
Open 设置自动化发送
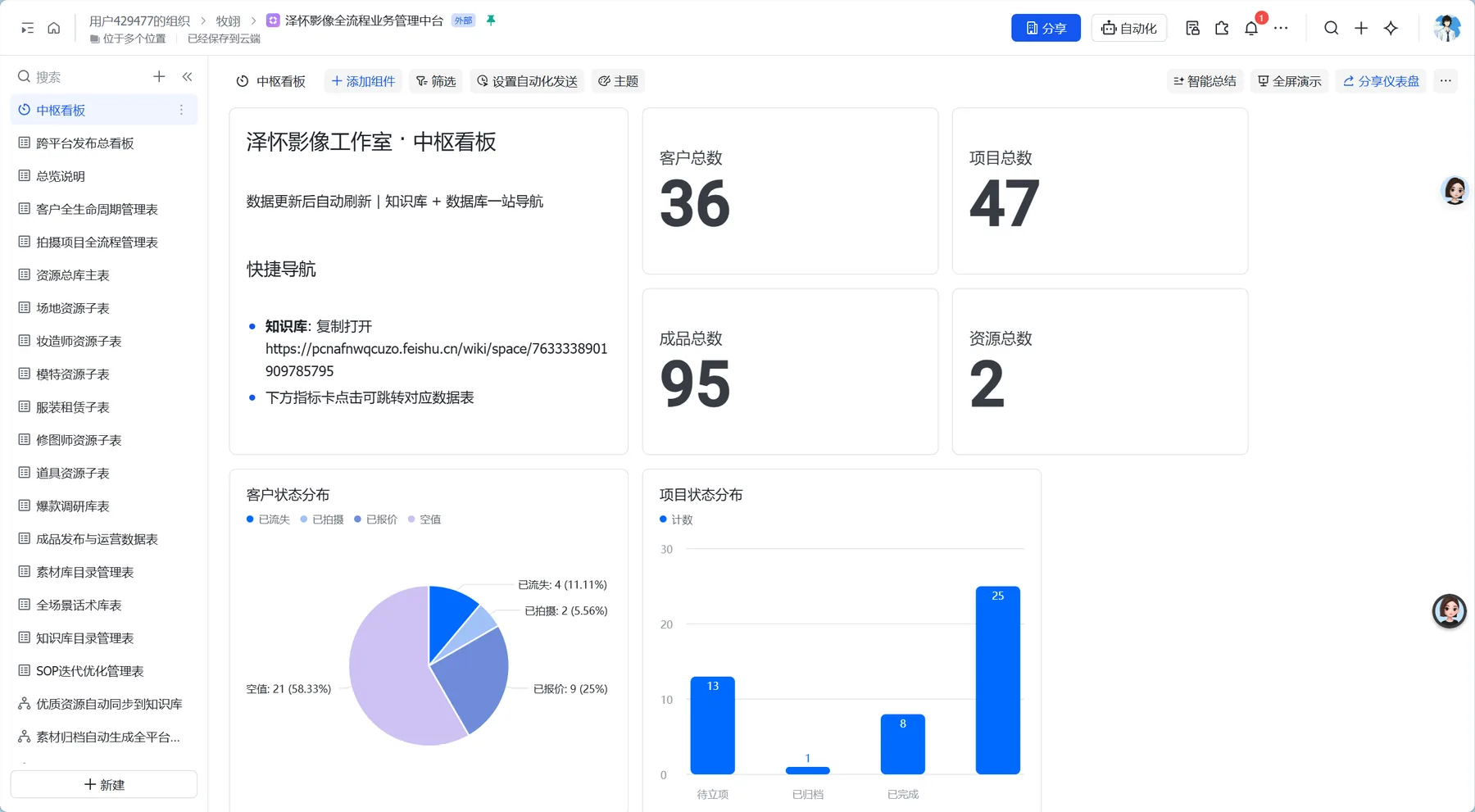pyautogui.click(x=527, y=81)
